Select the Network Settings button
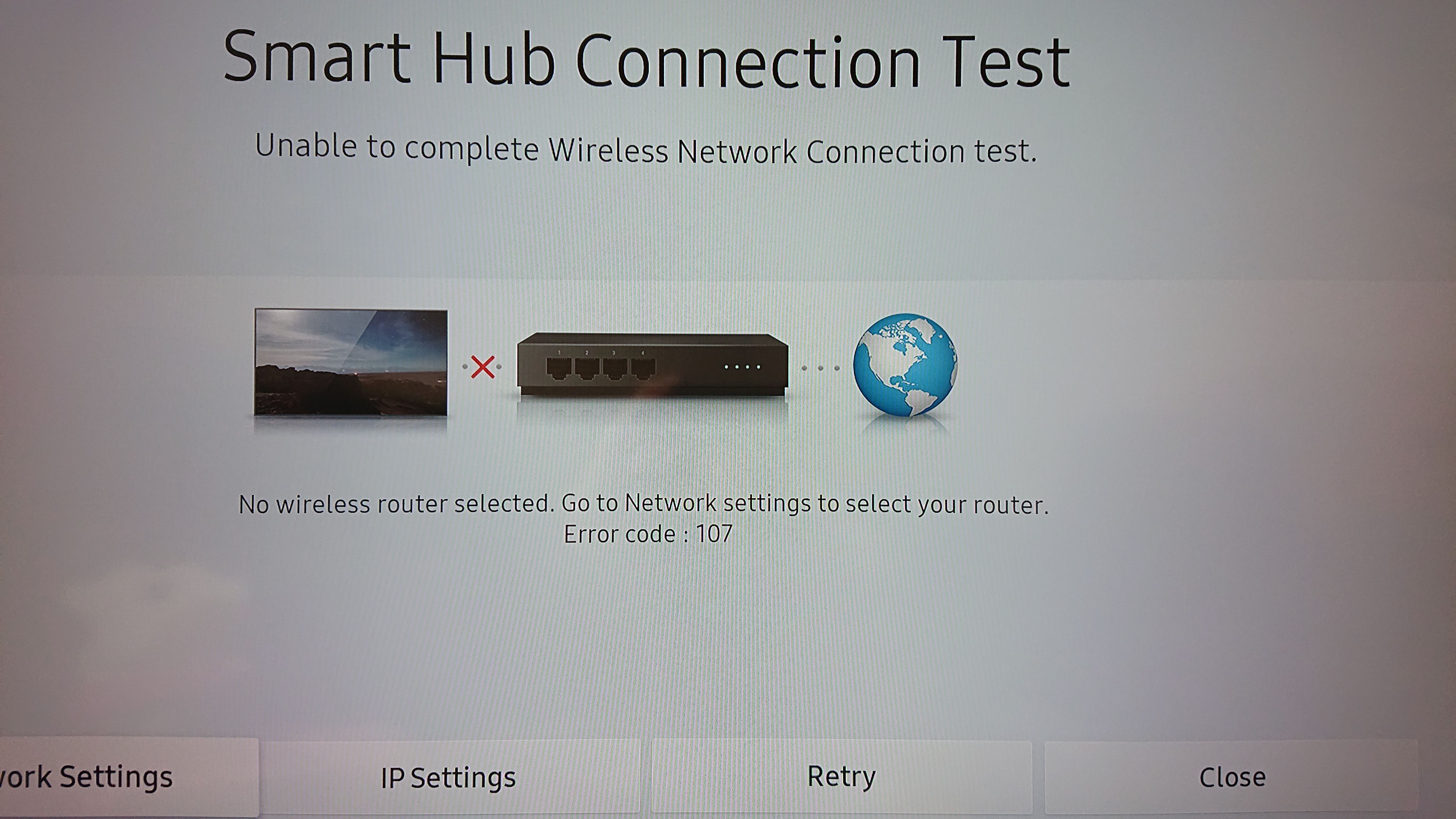This screenshot has width=1456, height=819. click(129, 777)
